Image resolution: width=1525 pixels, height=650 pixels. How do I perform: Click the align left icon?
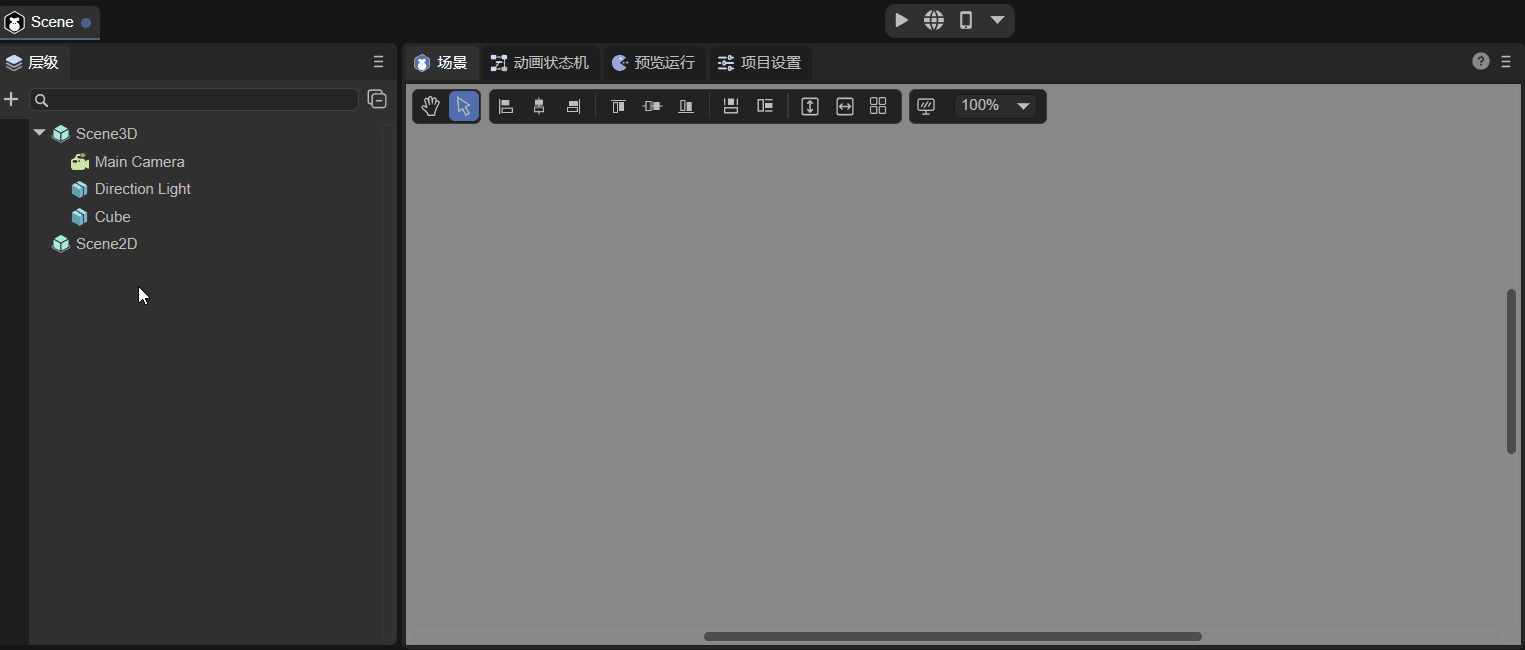506,107
